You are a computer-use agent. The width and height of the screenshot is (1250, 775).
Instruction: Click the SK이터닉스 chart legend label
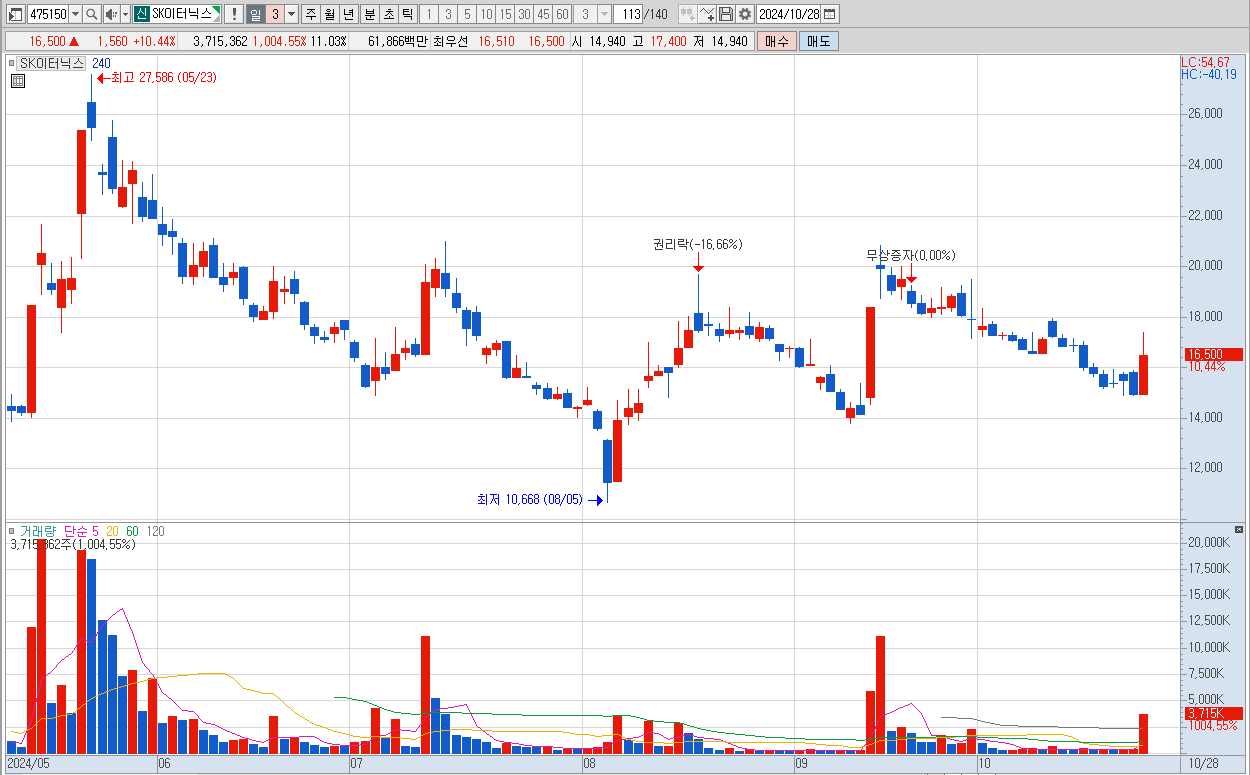[x=51, y=62]
